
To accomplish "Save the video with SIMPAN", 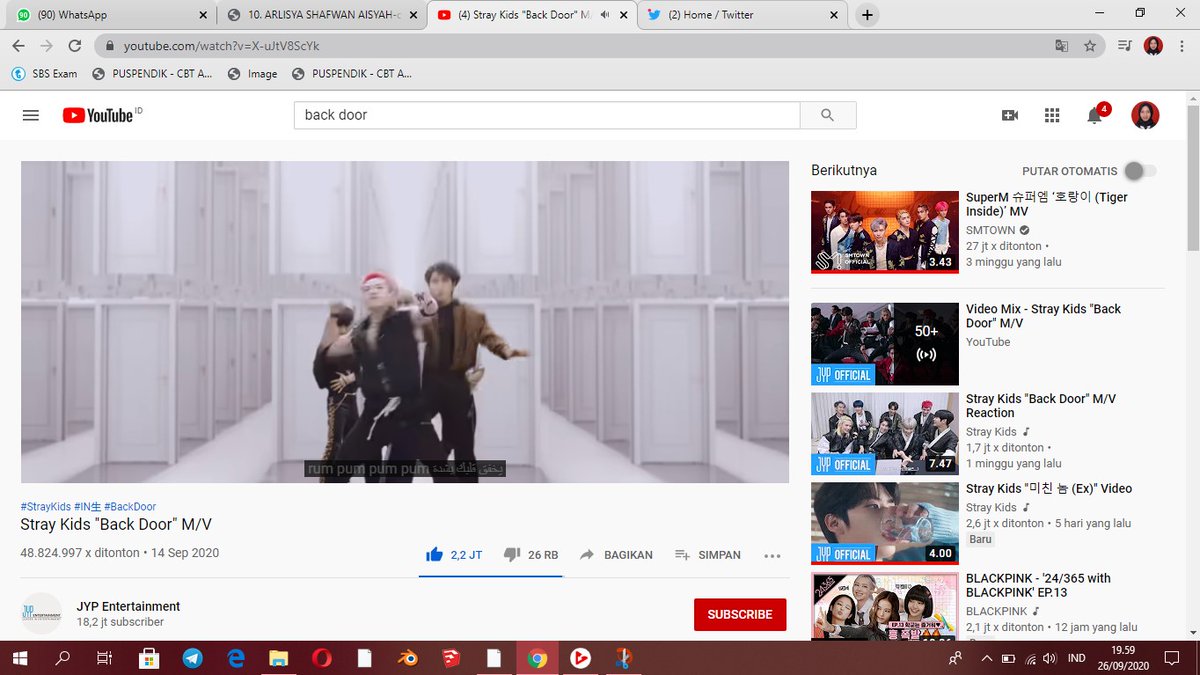I will pyautogui.click(x=708, y=555).
